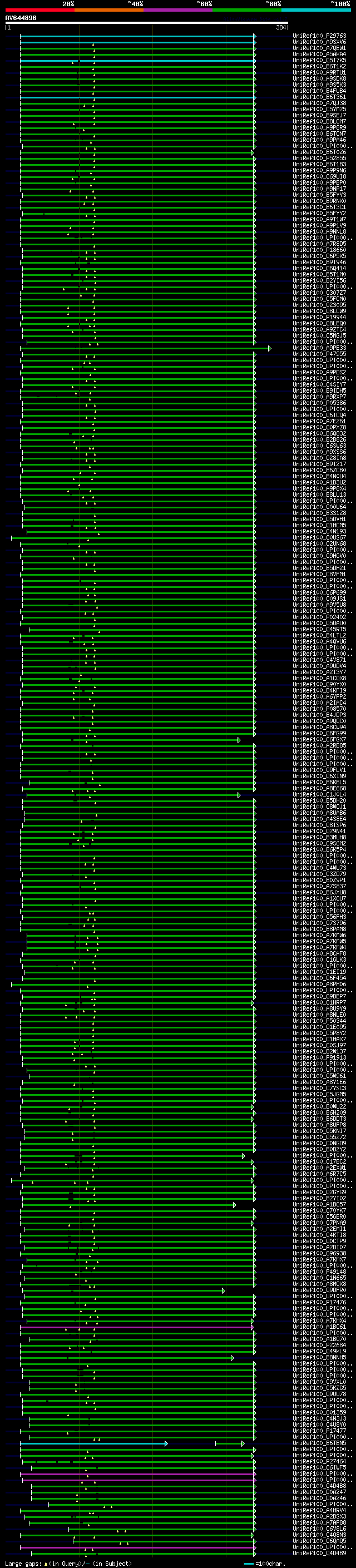
Task: Select label UniRef100_B6T3C1
Action: coord(319,207)
